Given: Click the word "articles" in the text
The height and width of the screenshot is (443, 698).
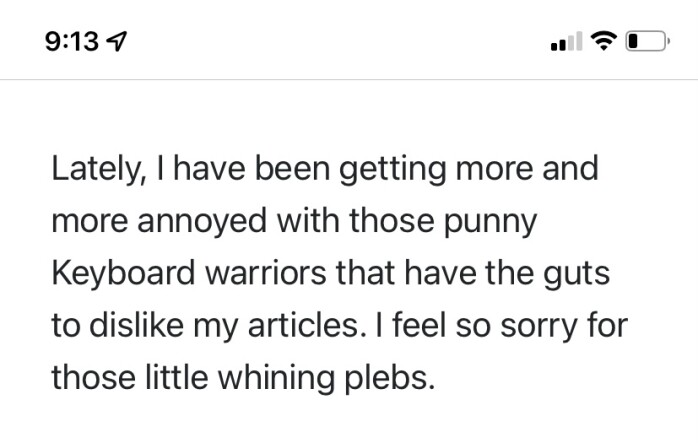Looking at the screenshot, I should (304, 325).
